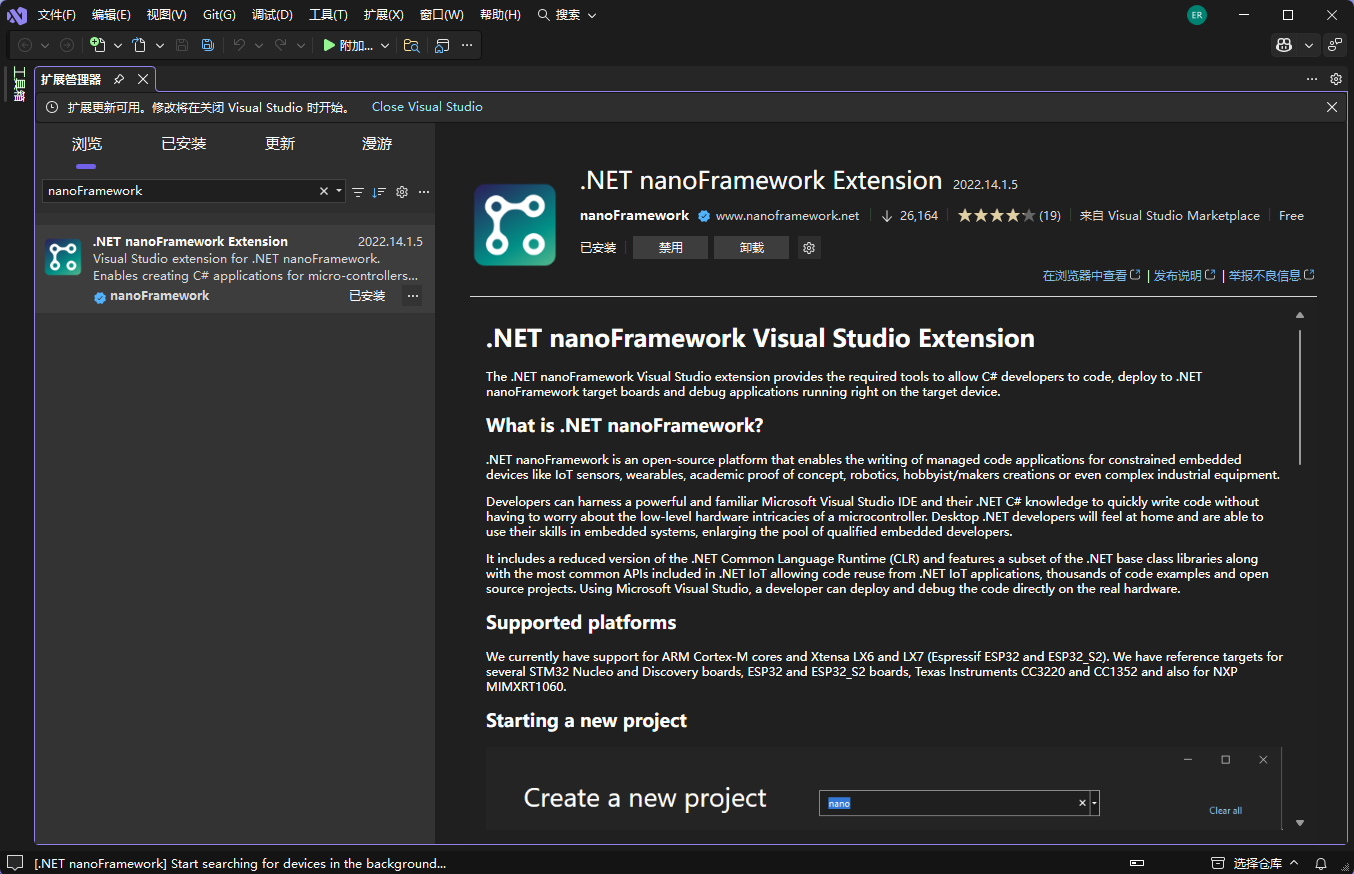The height and width of the screenshot is (874, 1354).
Task: Click the output window icon in status bar
Action: (15, 863)
